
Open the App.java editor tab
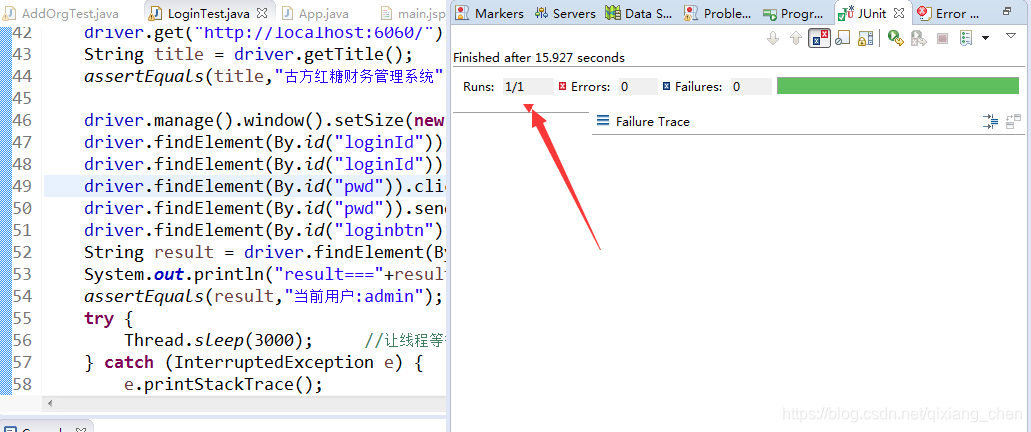pos(316,13)
